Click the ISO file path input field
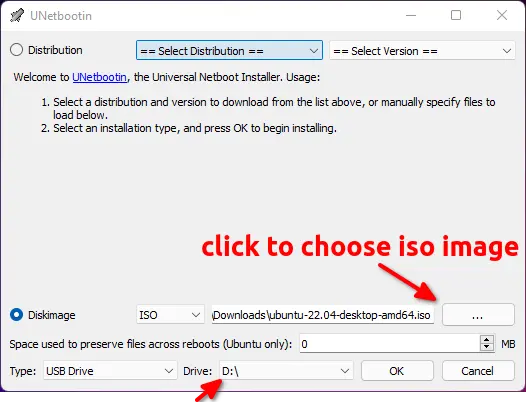 [323, 315]
